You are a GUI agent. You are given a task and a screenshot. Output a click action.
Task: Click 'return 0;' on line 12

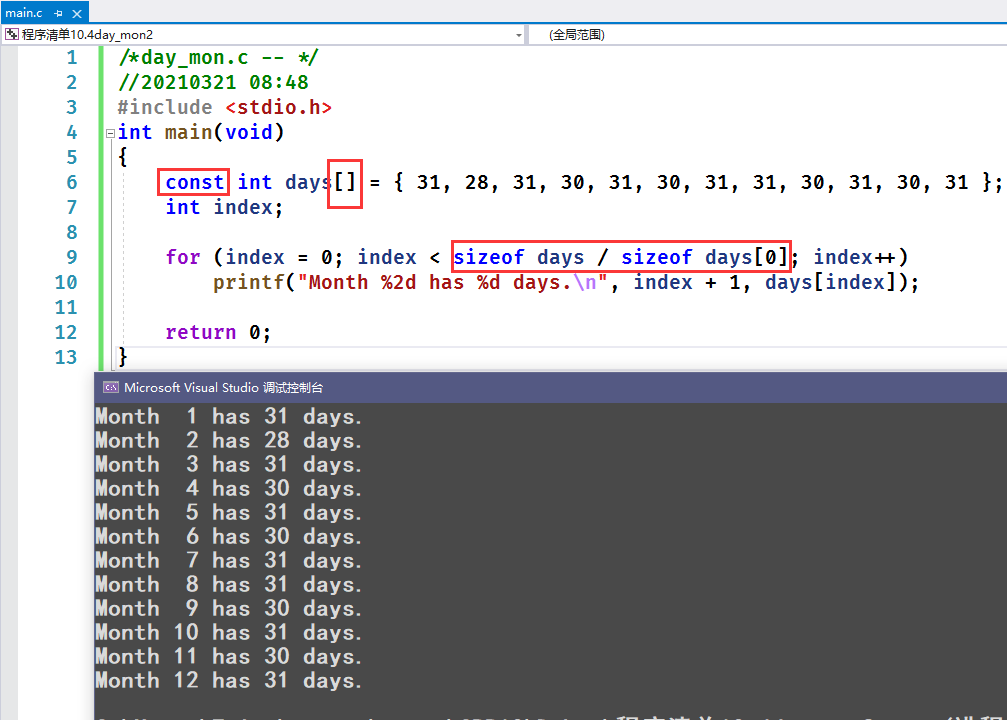(218, 332)
